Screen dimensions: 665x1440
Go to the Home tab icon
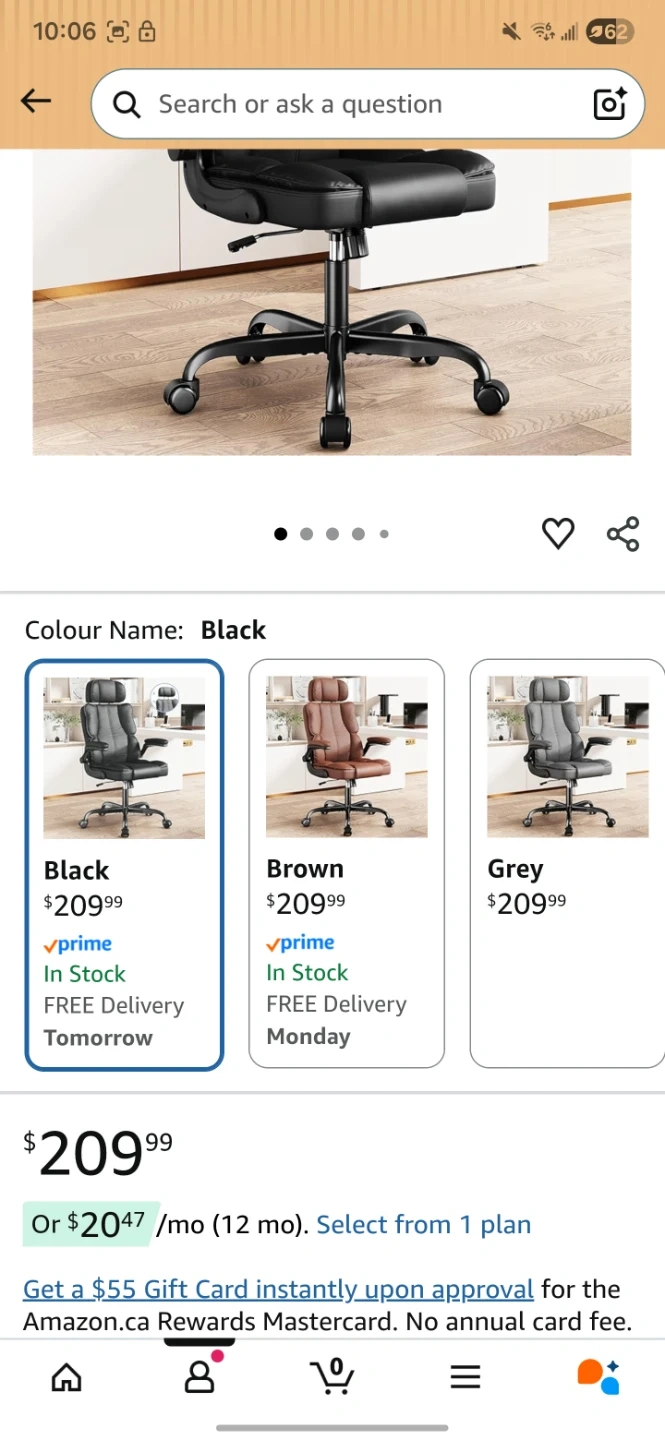pyautogui.click(x=67, y=1378)
